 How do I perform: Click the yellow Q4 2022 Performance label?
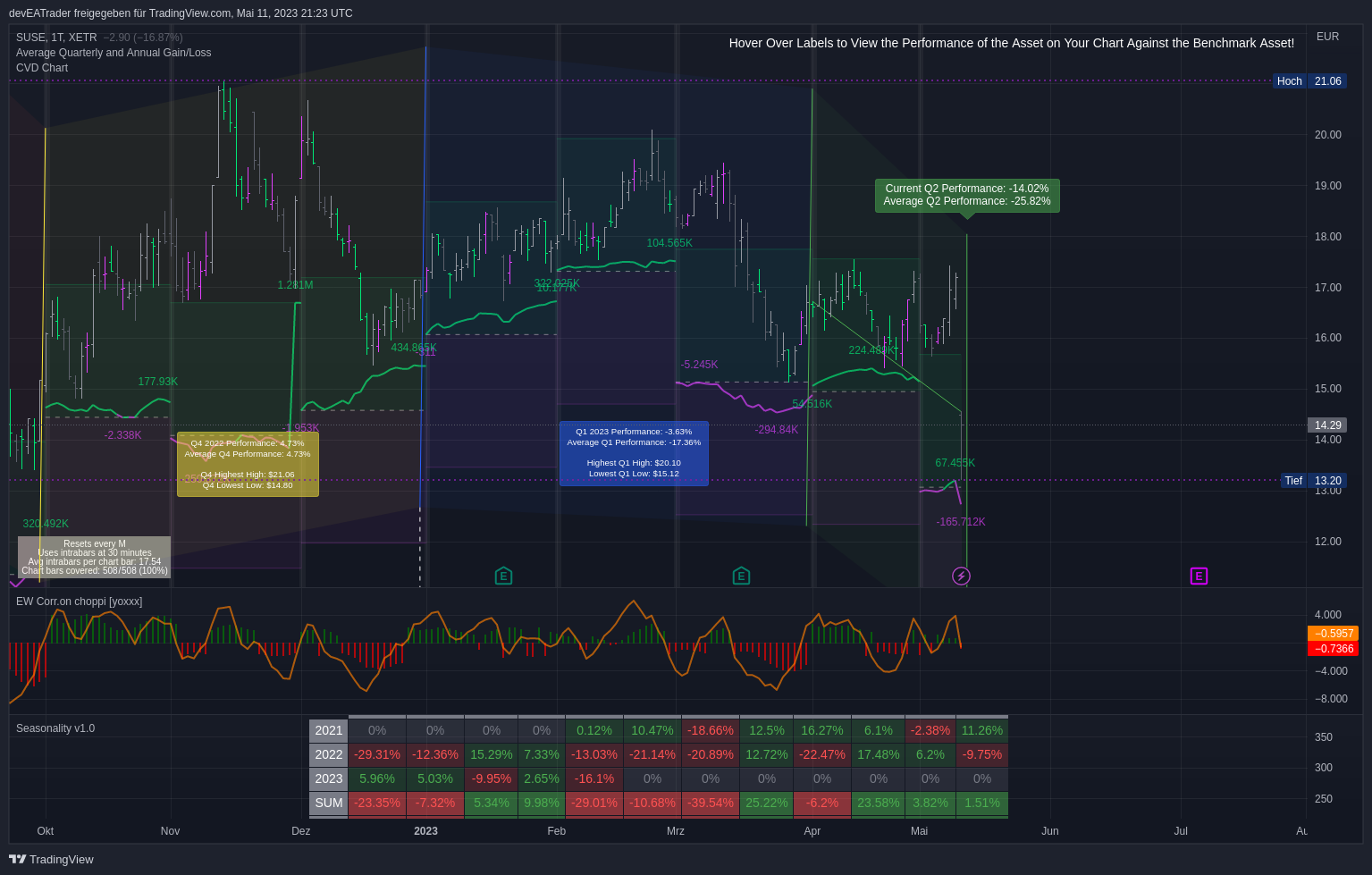[x=248, y=464]
